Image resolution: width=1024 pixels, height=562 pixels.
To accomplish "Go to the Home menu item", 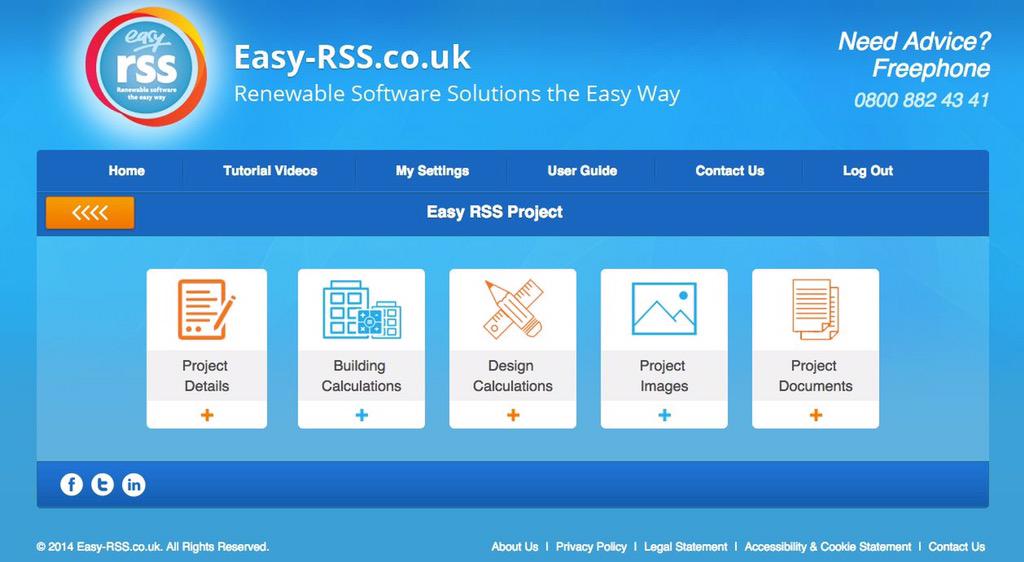I will 127,171.
